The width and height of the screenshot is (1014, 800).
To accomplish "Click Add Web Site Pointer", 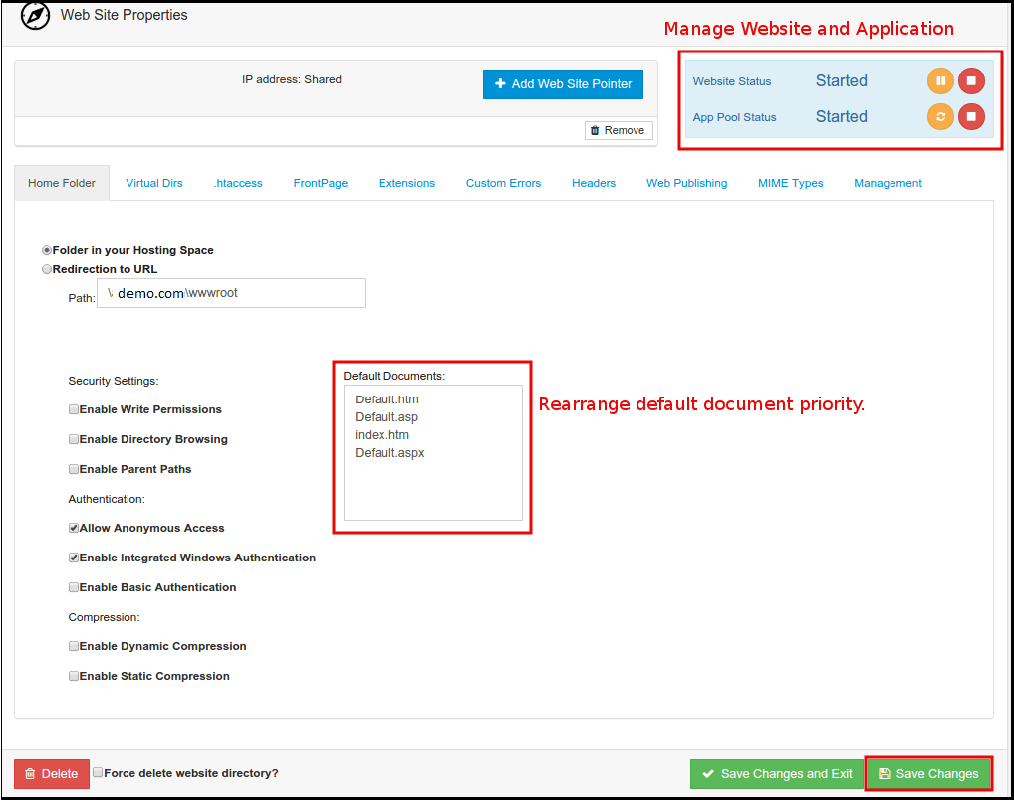I will coord(562,84).
